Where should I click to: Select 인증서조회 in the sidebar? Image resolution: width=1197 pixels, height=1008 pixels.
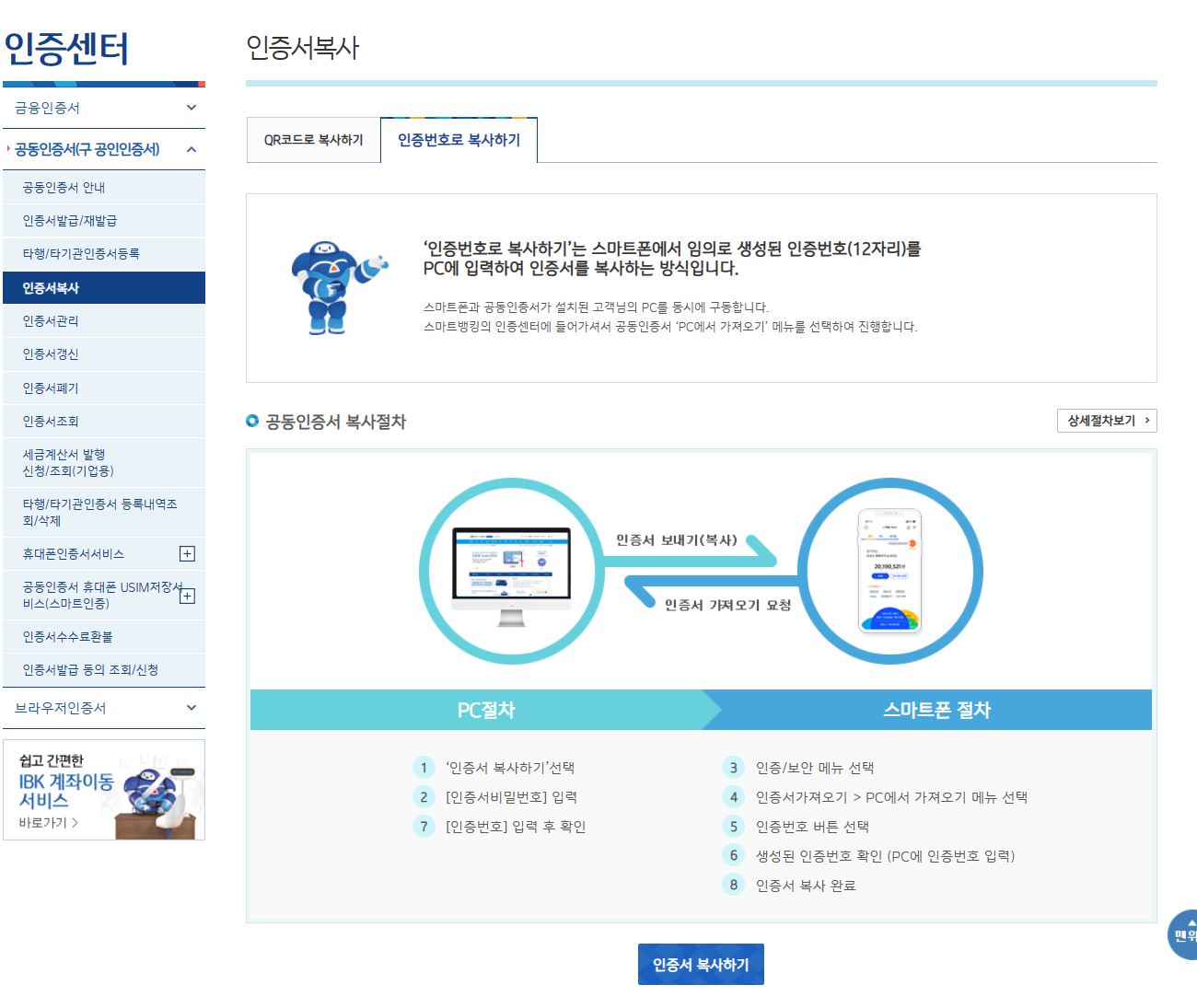pyautogui.click(x=52, y=421)
